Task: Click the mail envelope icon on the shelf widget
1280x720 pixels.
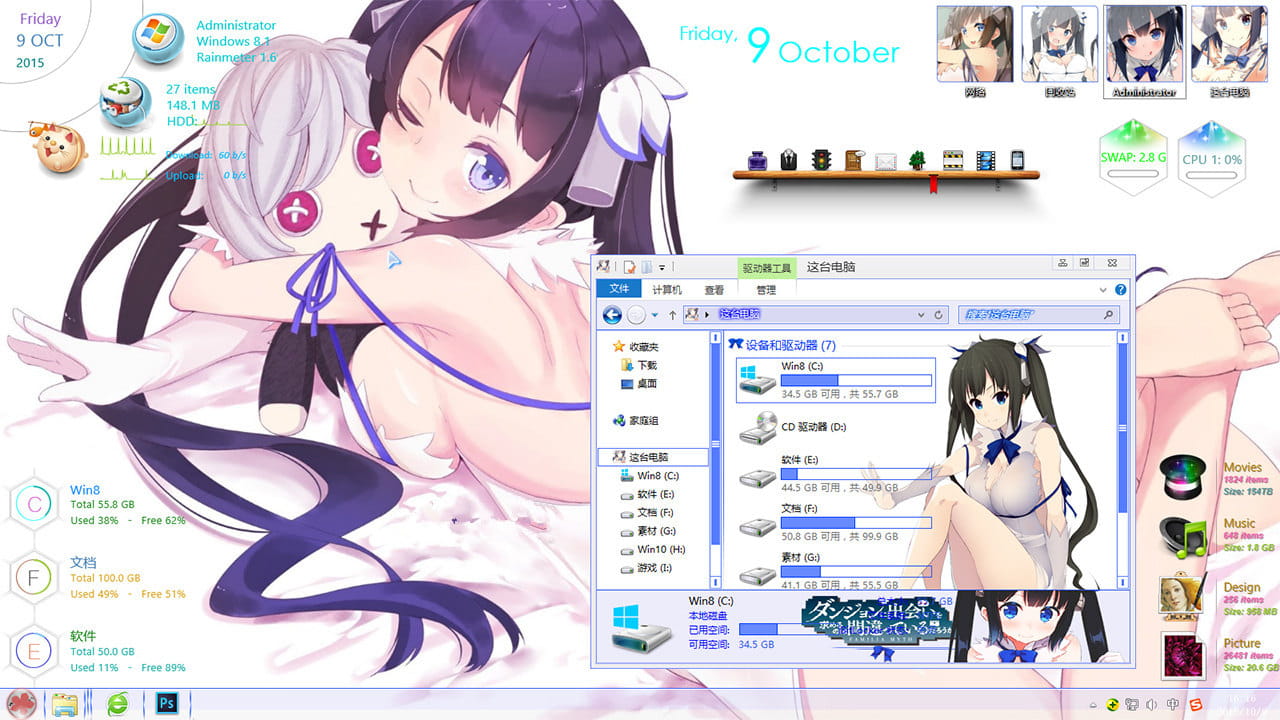Action: click(x=886, y=159)
